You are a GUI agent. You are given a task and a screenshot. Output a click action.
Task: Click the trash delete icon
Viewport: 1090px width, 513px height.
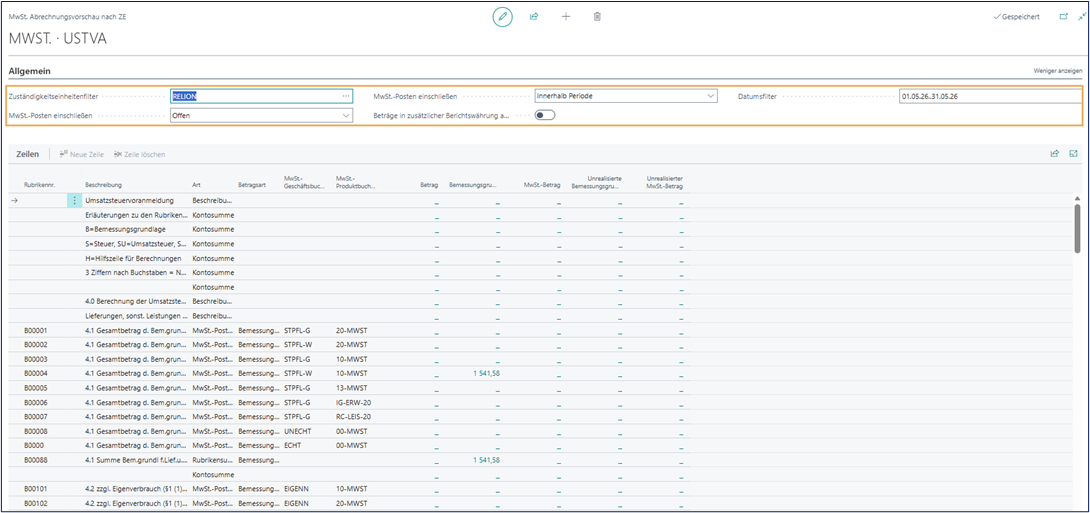(597, 17)
